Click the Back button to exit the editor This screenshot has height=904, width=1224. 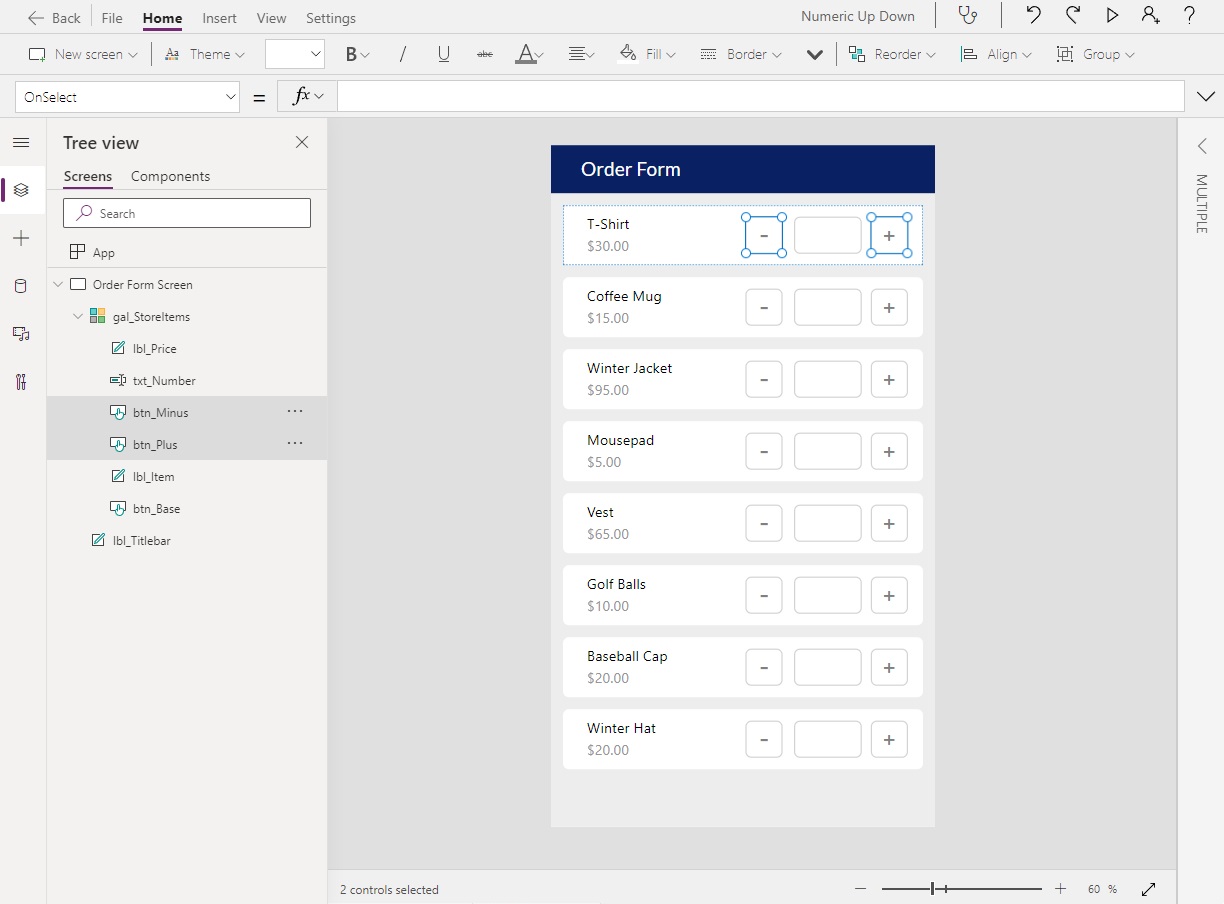[x=55, y=17]
